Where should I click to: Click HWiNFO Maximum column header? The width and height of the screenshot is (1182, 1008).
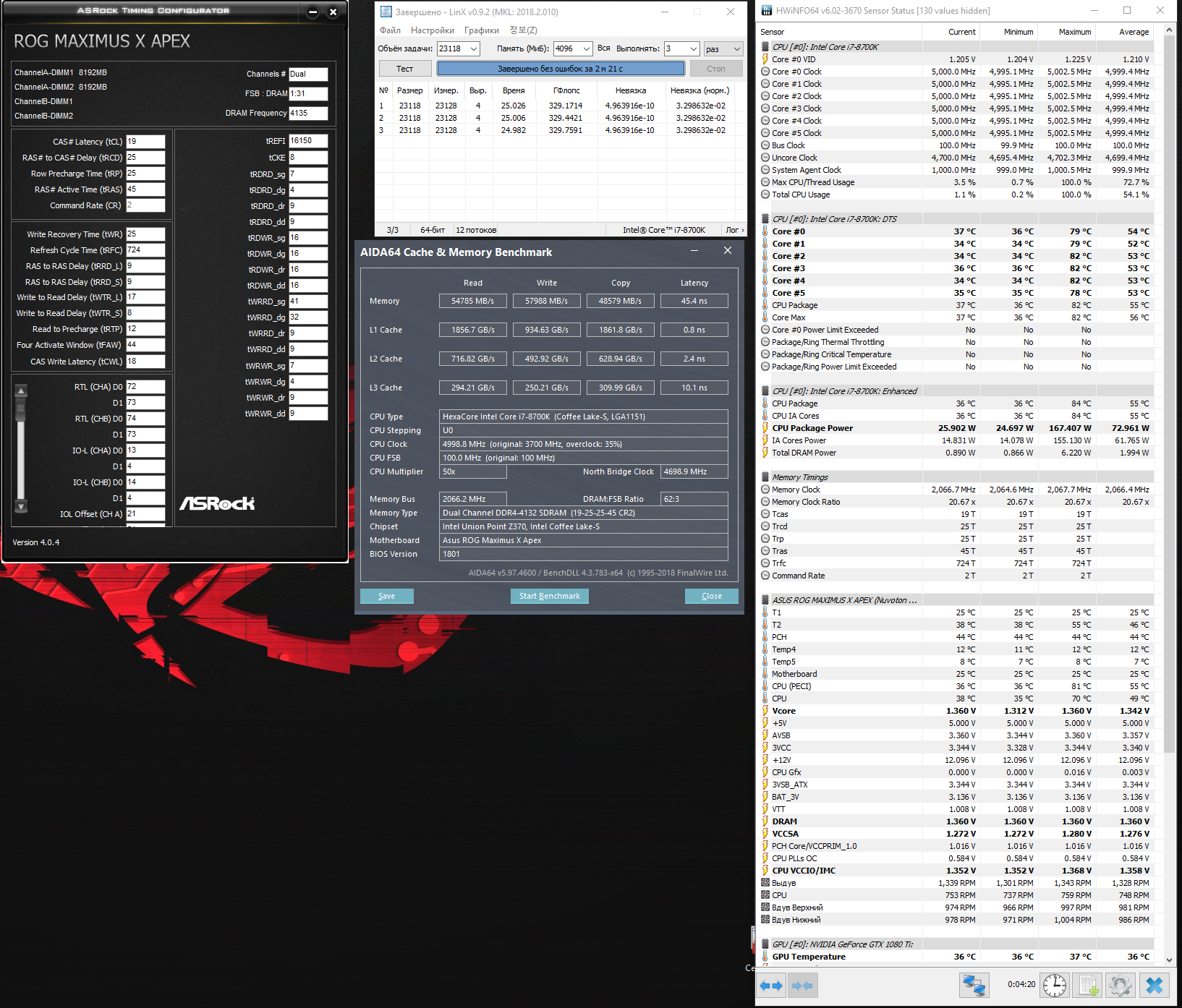(1066, 32)
